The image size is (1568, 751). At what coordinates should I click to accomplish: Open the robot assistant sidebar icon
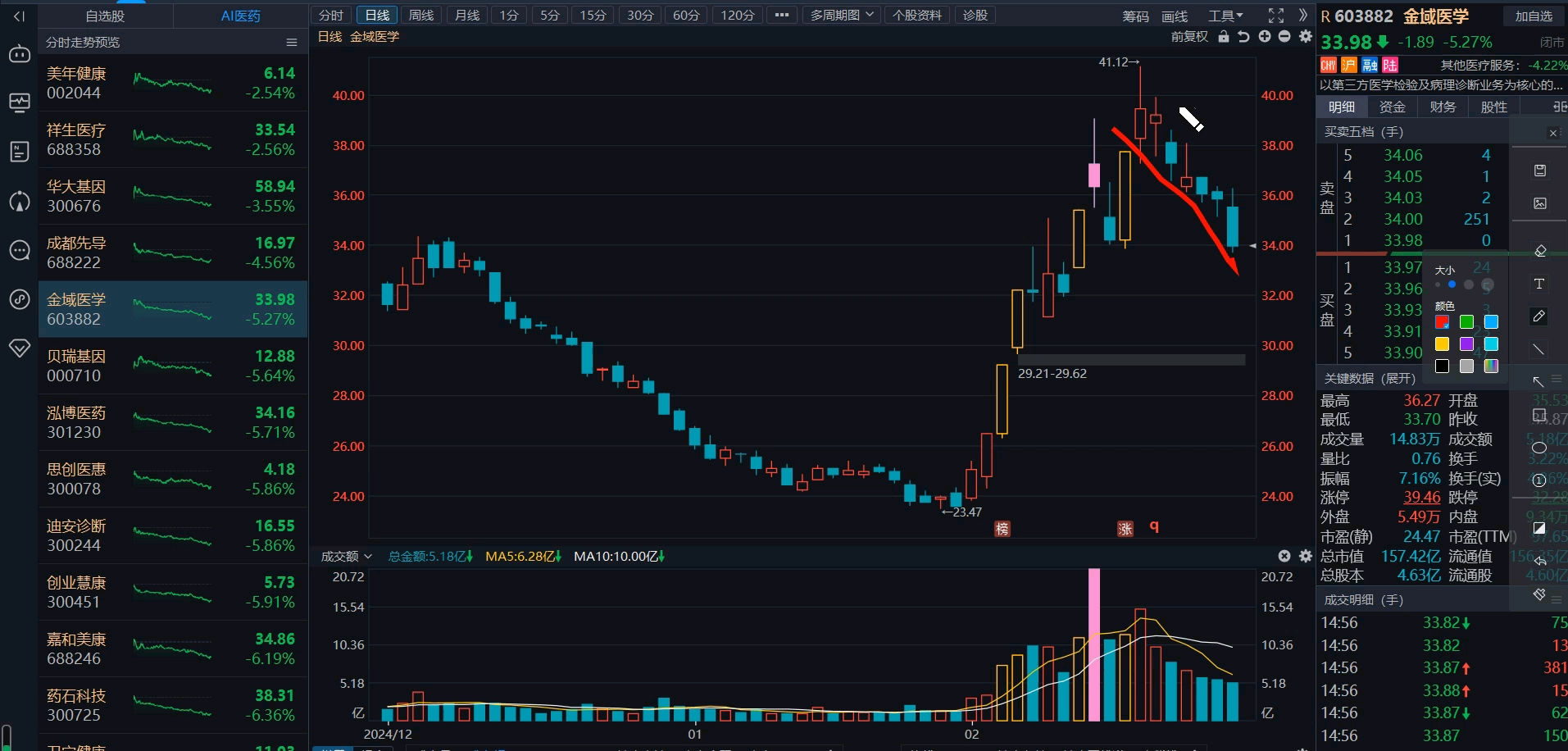[19, 54]
